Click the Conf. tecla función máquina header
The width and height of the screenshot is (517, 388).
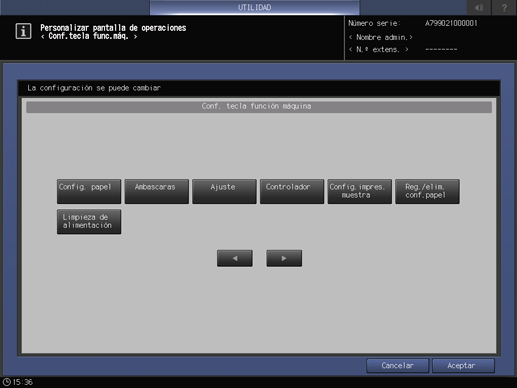pos(259,107)
